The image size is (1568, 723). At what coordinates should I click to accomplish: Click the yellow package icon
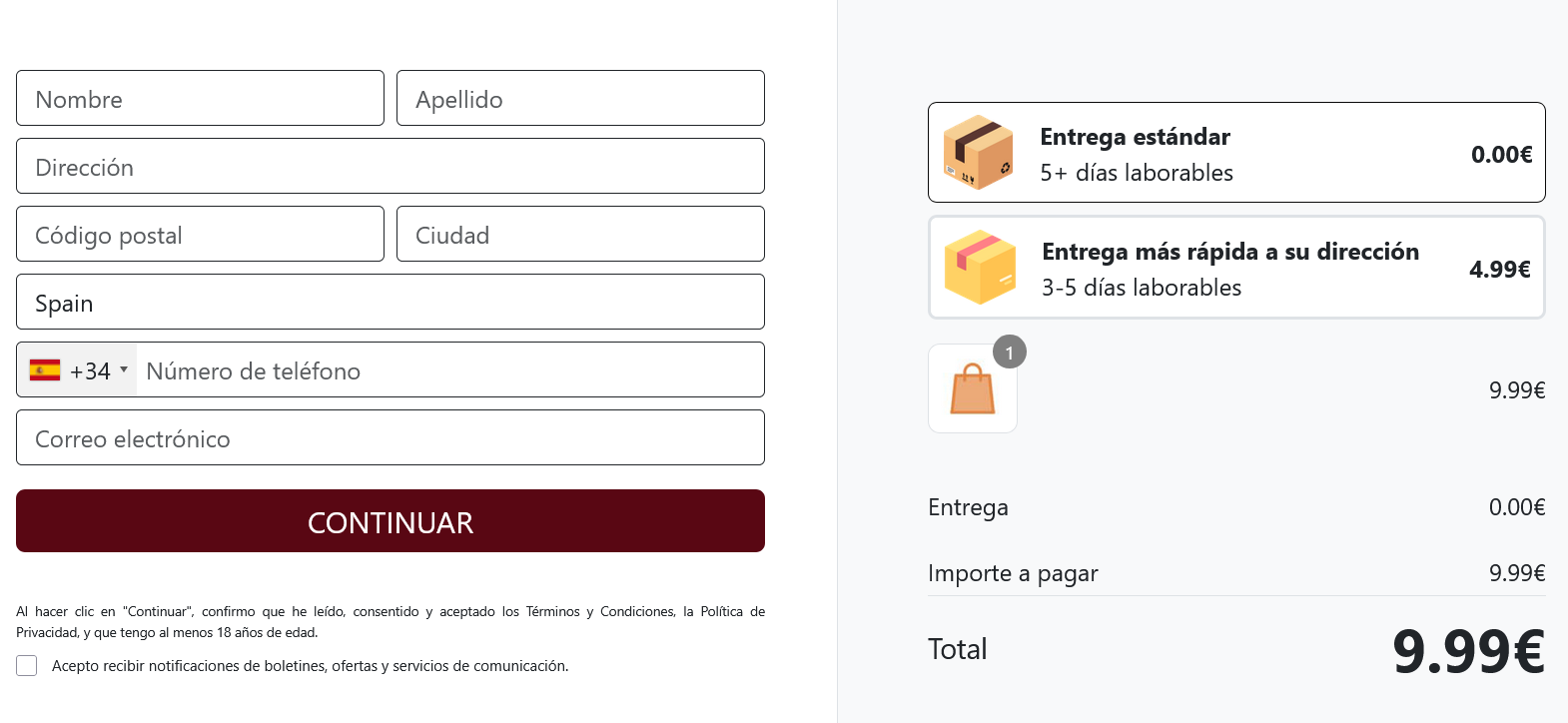coord(980,268)
